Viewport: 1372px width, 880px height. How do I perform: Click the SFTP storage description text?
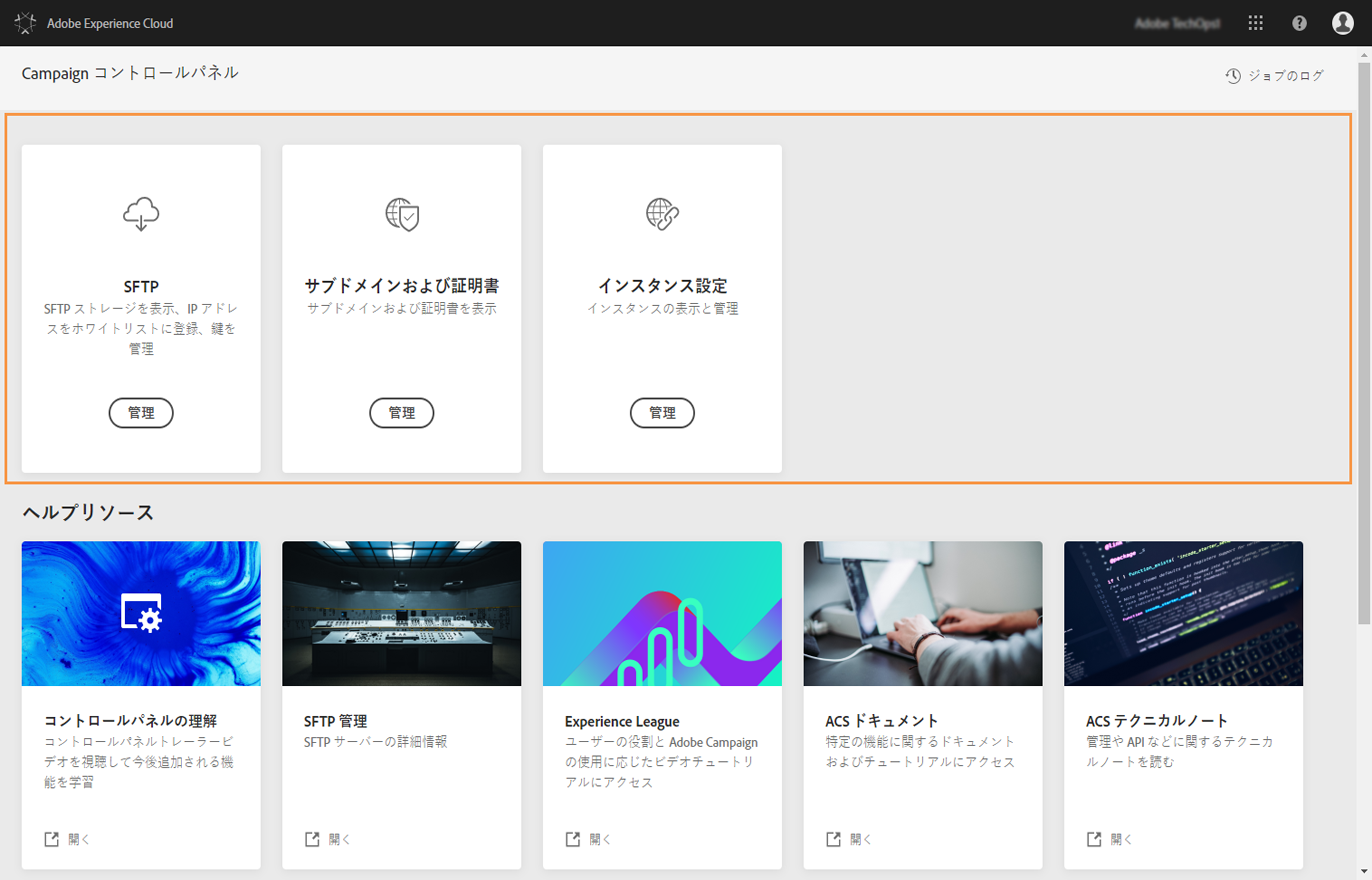coord(141,329)
